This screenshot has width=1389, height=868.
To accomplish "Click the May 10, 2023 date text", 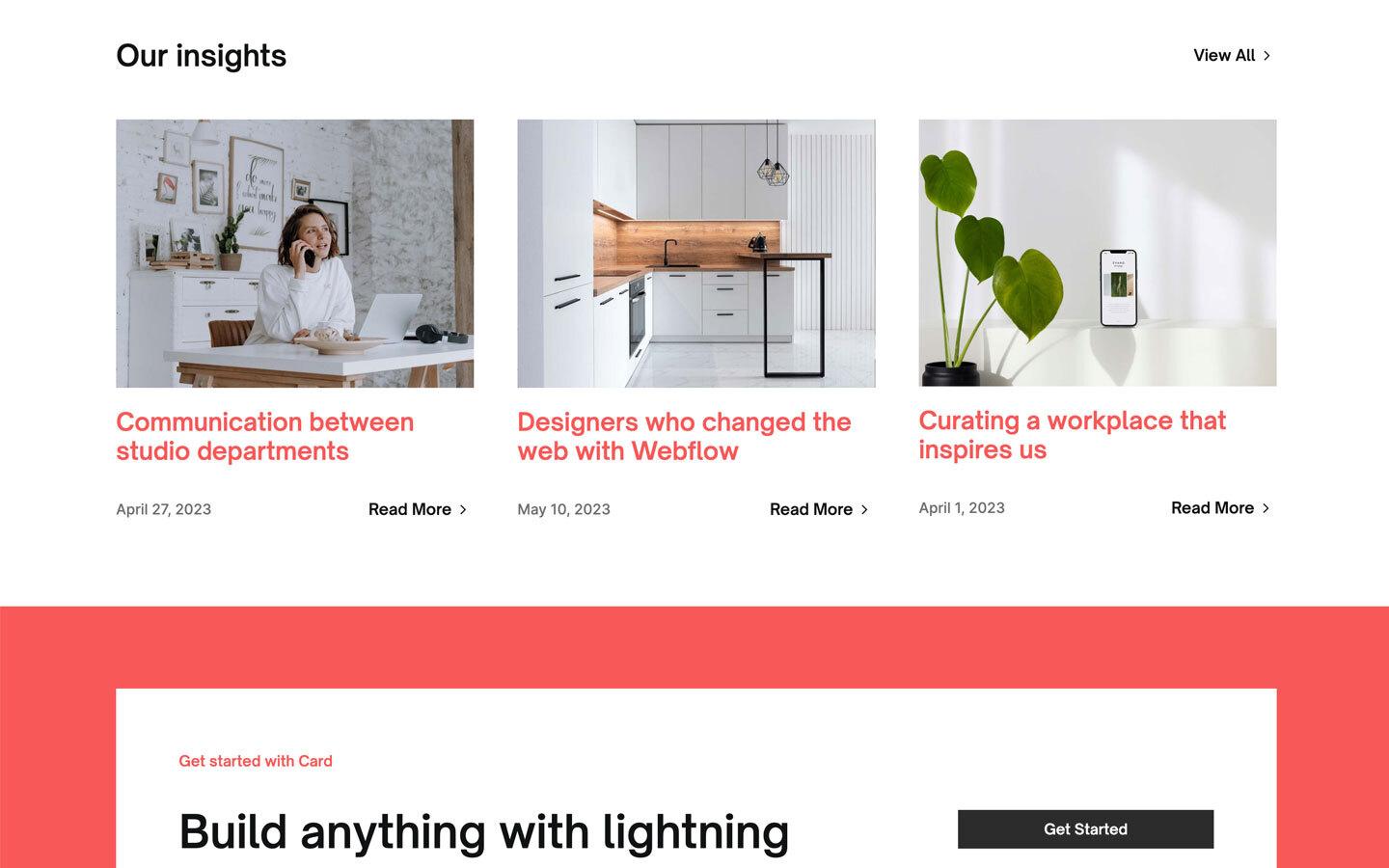I will (563, 509).
